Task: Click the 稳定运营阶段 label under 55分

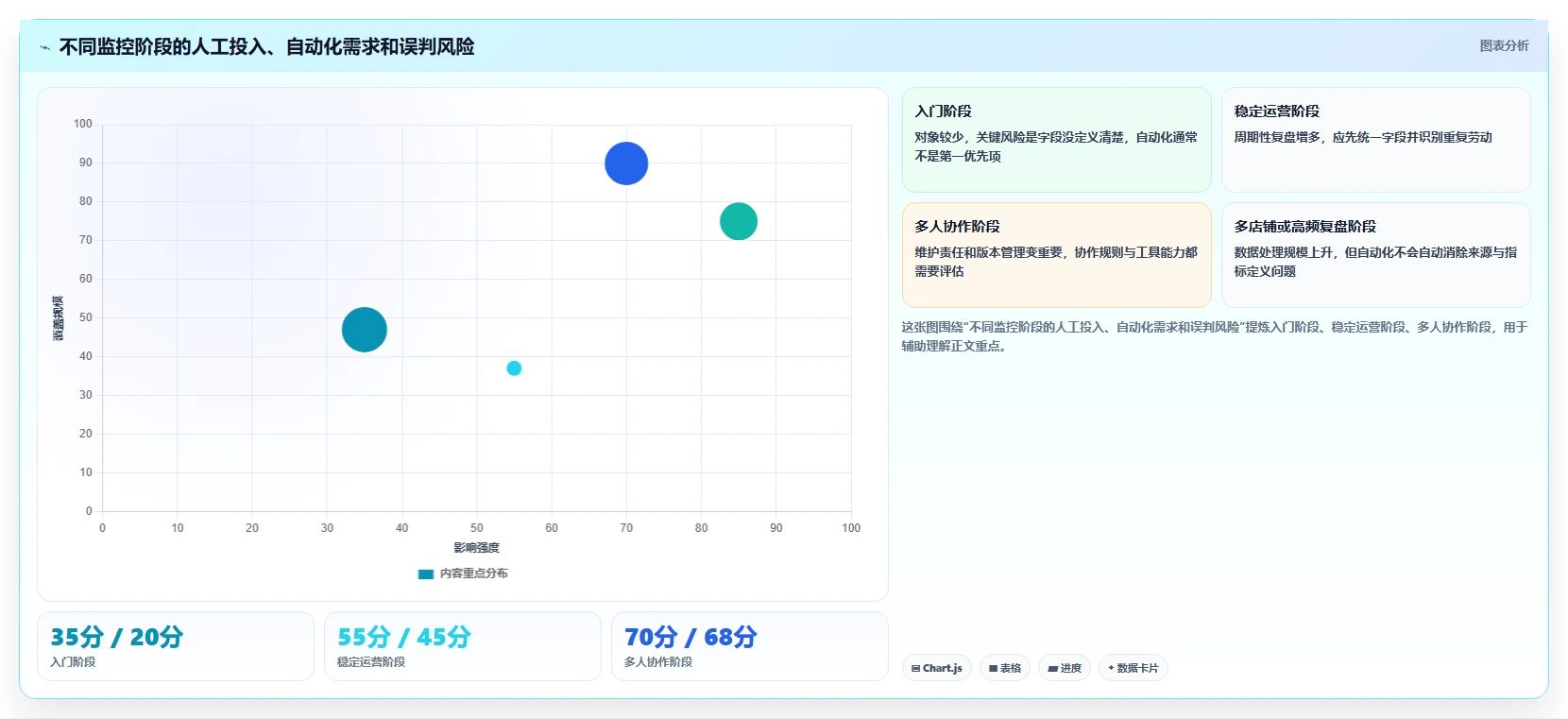Action: [x=371, y=662]
